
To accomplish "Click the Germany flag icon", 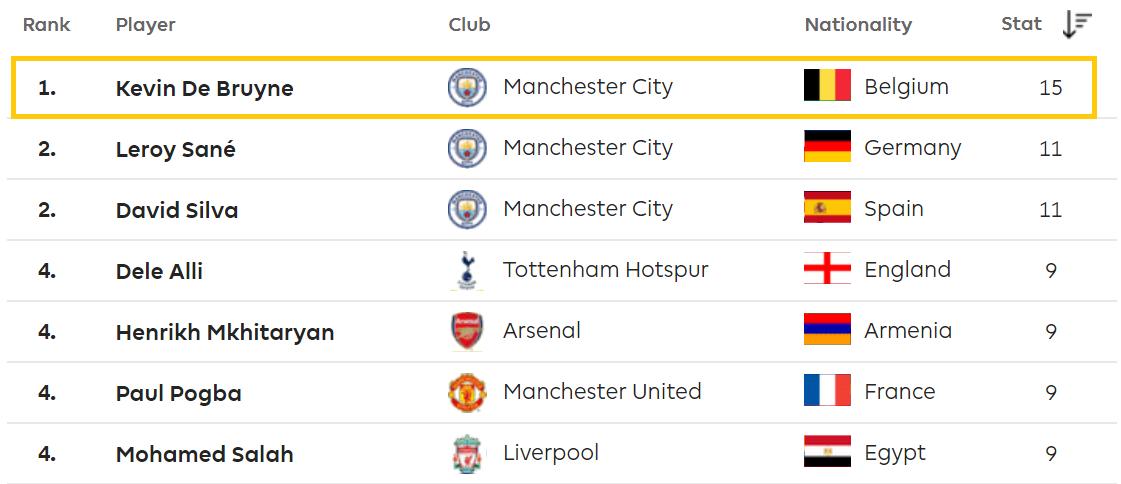I will [827, 147].
